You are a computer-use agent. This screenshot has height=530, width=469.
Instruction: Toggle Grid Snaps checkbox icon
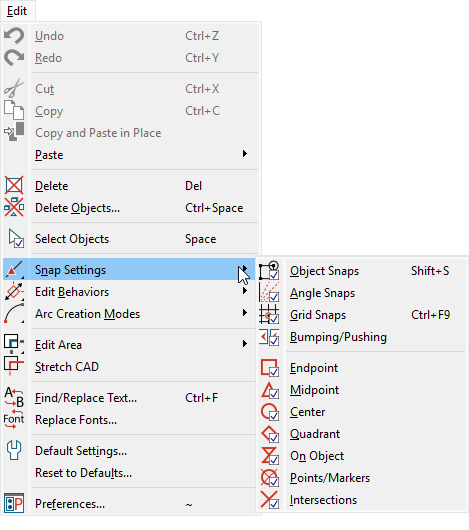click(x=269, y=314)
